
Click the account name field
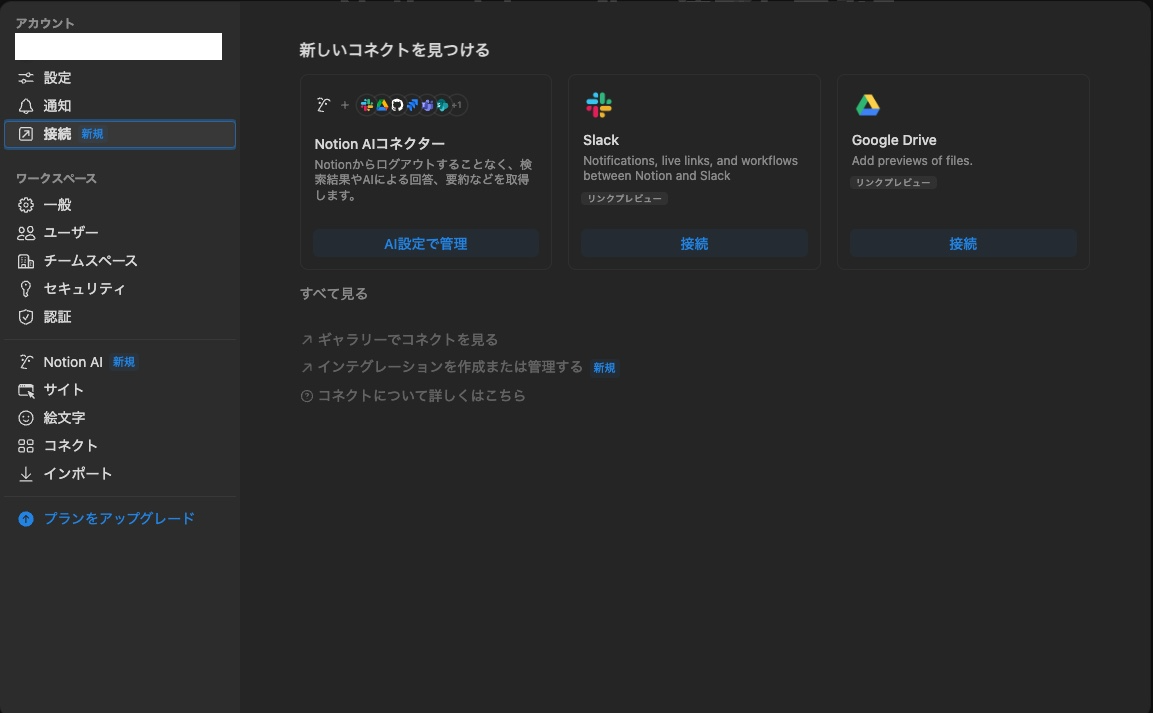(118, 46)
